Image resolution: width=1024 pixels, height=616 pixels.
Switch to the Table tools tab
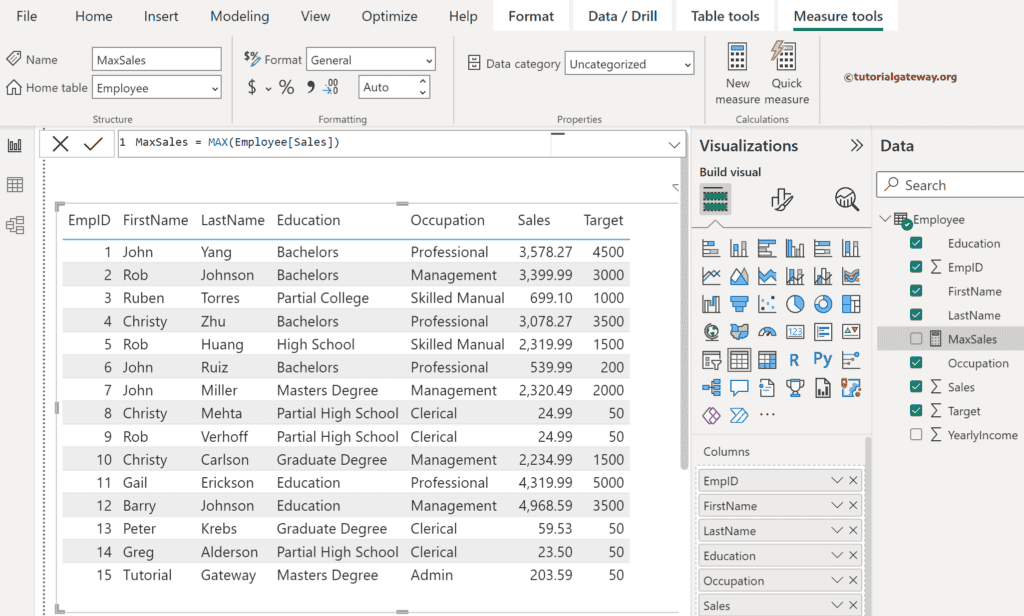[x=725, y=16]
